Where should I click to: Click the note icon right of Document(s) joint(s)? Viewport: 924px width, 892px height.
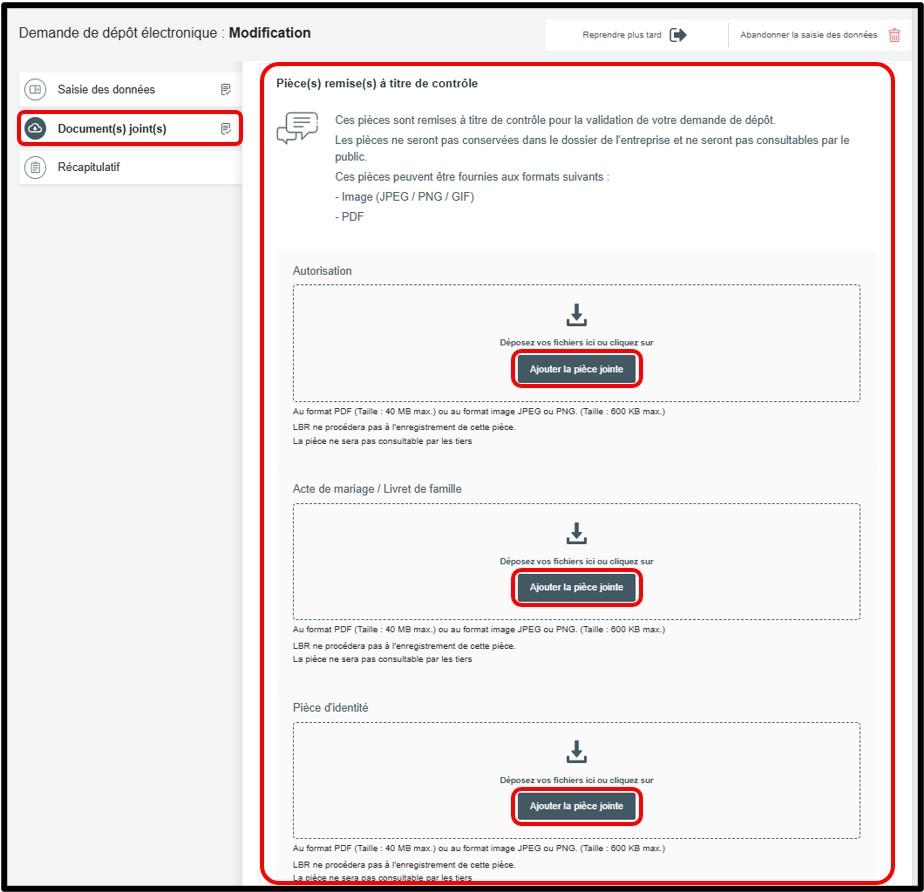(226, 128)
